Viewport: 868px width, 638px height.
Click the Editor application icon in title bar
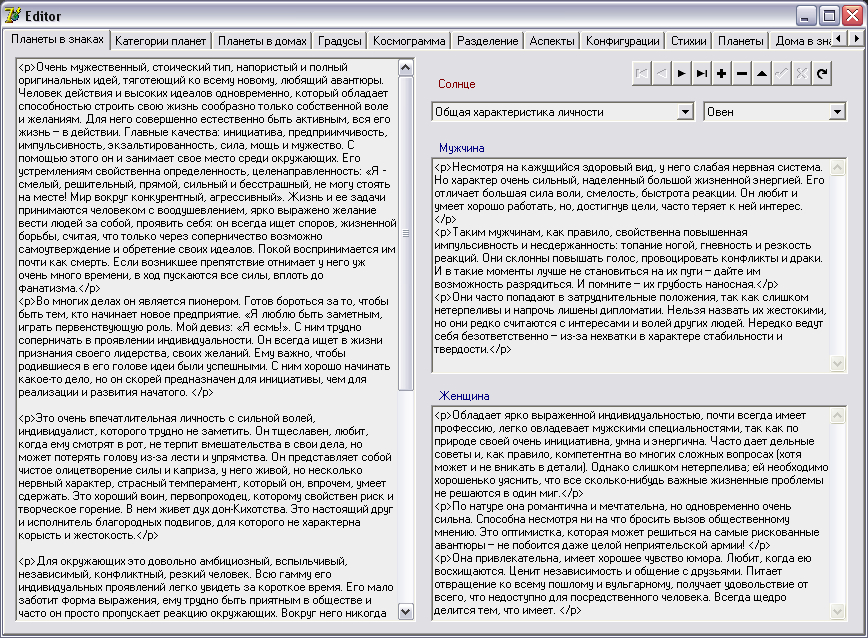click(x=12, y=15)
